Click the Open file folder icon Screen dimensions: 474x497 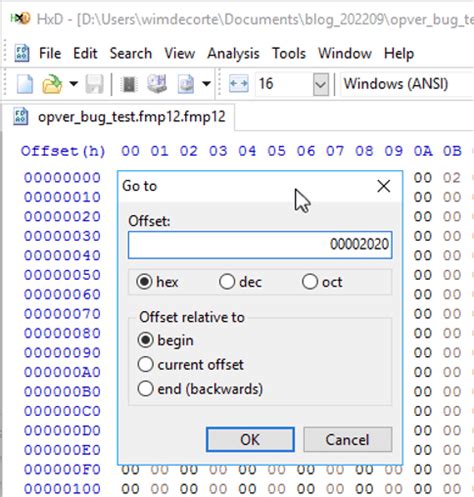point(52,84)
